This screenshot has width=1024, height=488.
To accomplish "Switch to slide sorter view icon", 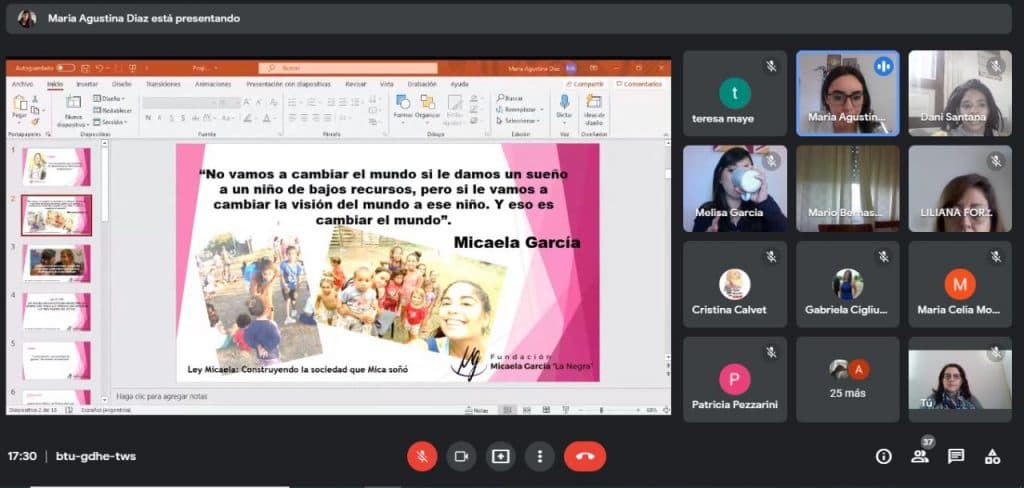I will tap(526, 410).
